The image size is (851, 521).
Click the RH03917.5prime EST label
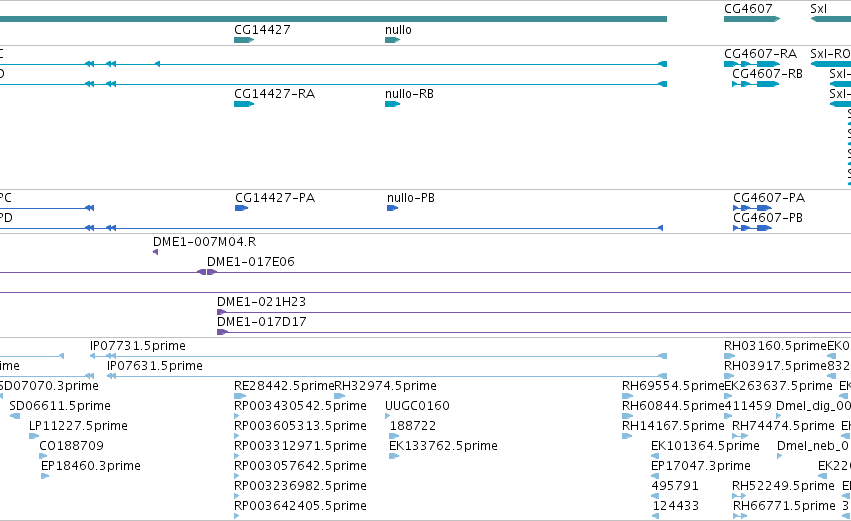[775, 366]
